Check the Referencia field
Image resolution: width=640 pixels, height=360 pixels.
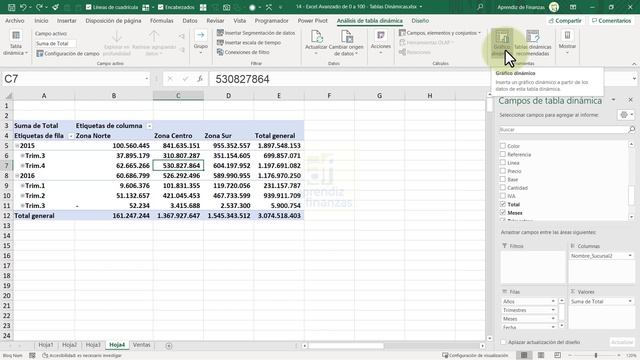coord(503,154)
